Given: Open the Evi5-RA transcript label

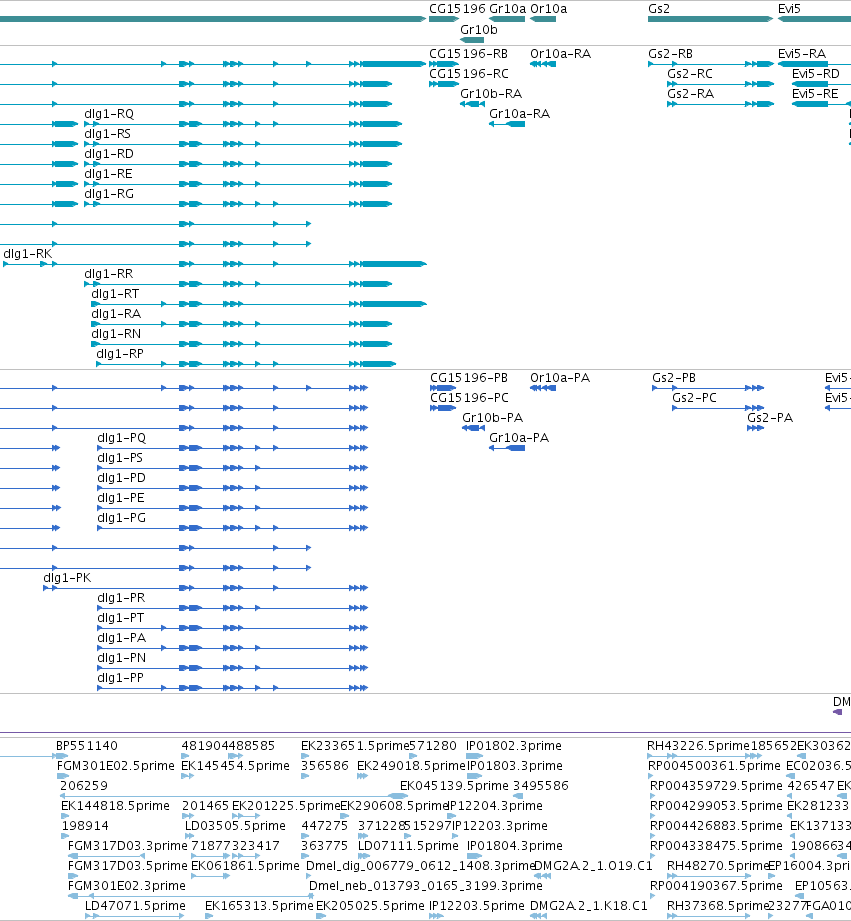Looking at the screenshot, I should tap(802, 54).
